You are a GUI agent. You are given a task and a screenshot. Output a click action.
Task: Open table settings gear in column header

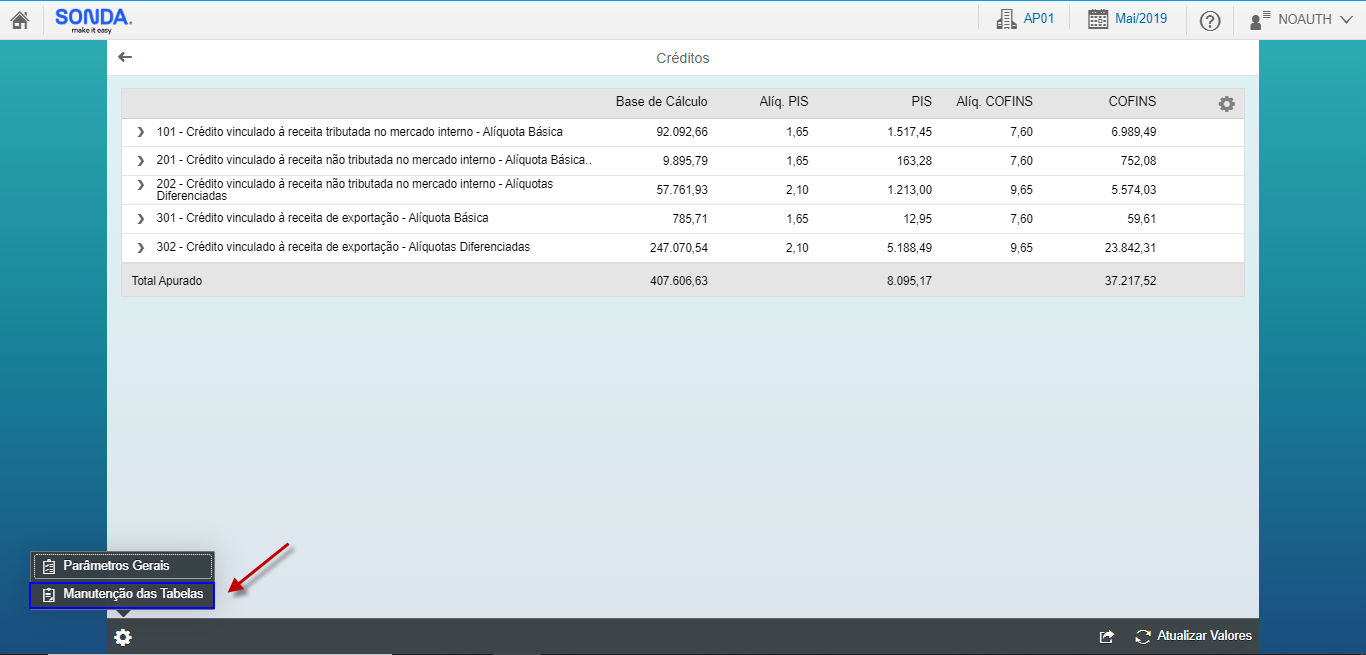(1226, 103)
